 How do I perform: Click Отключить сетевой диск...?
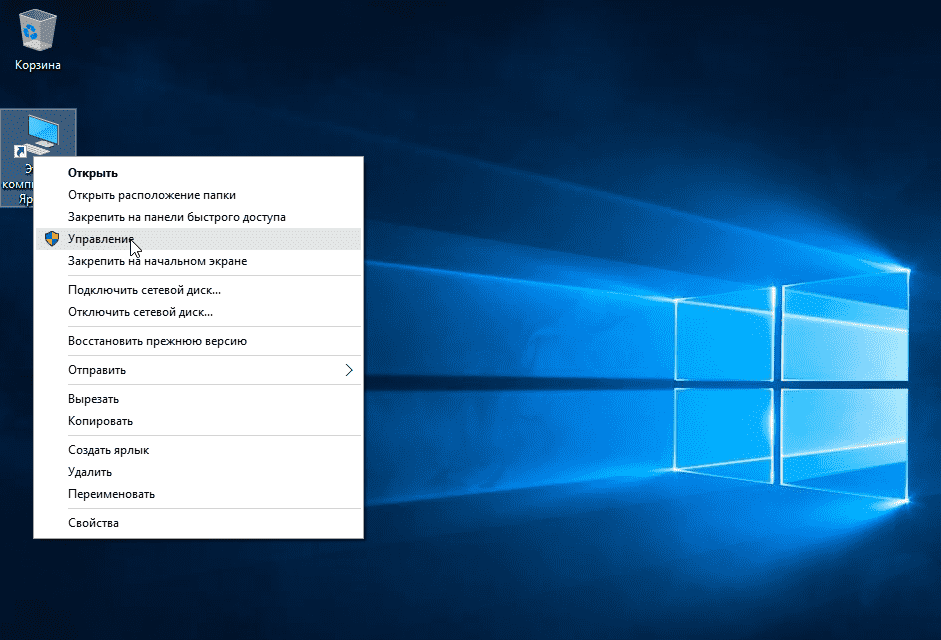click(x=140, y=312)
